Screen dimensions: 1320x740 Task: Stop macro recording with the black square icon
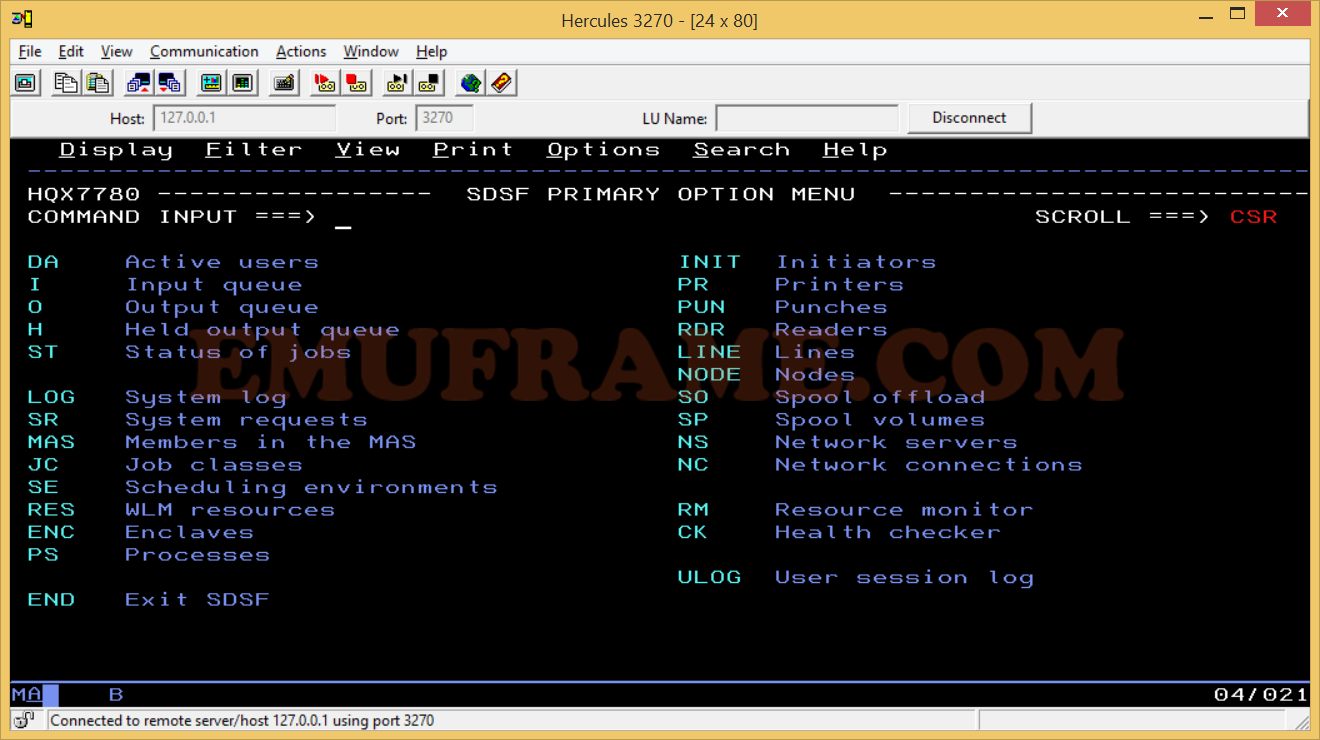coord(428,82)
